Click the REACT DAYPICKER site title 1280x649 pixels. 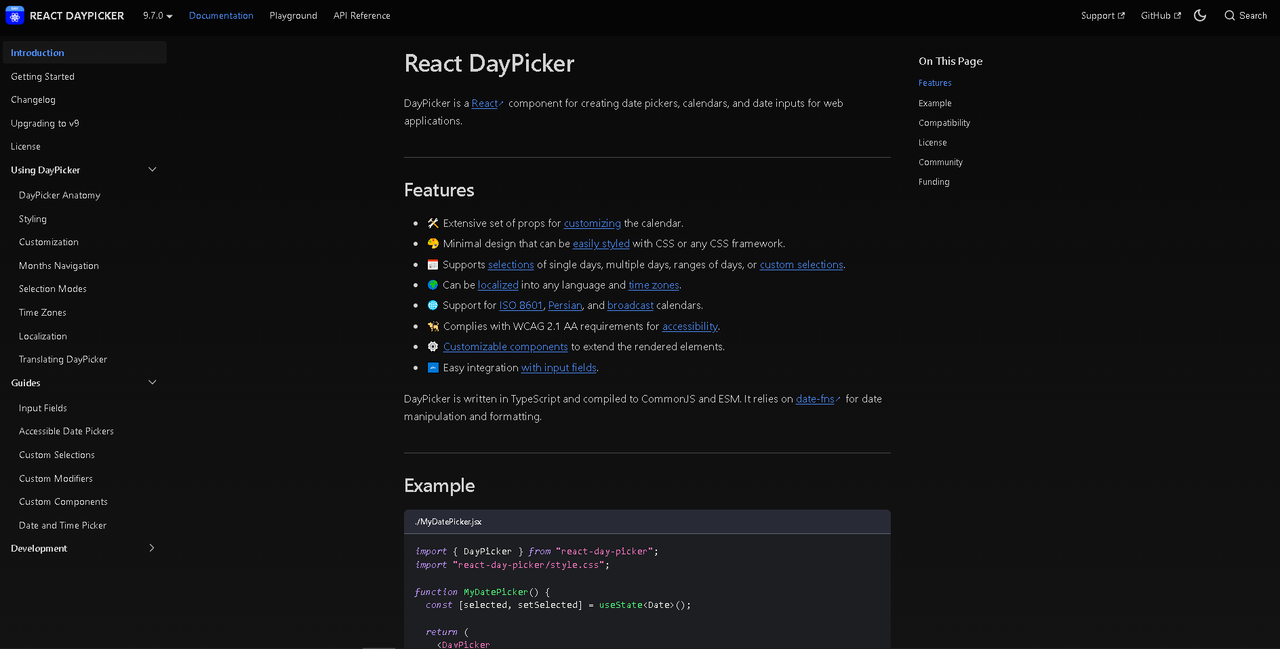point(78,16)
